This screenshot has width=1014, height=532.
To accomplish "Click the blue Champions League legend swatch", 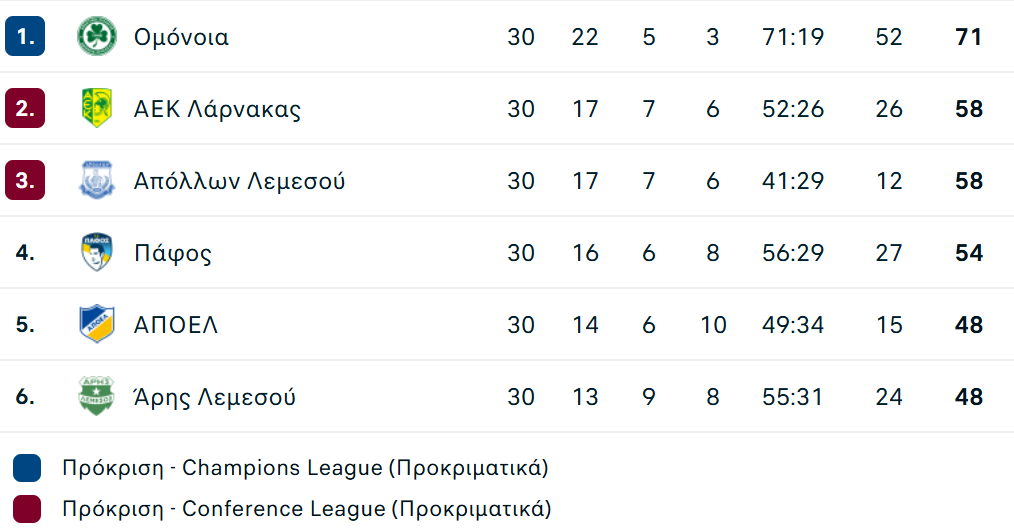I will point(27,468).
